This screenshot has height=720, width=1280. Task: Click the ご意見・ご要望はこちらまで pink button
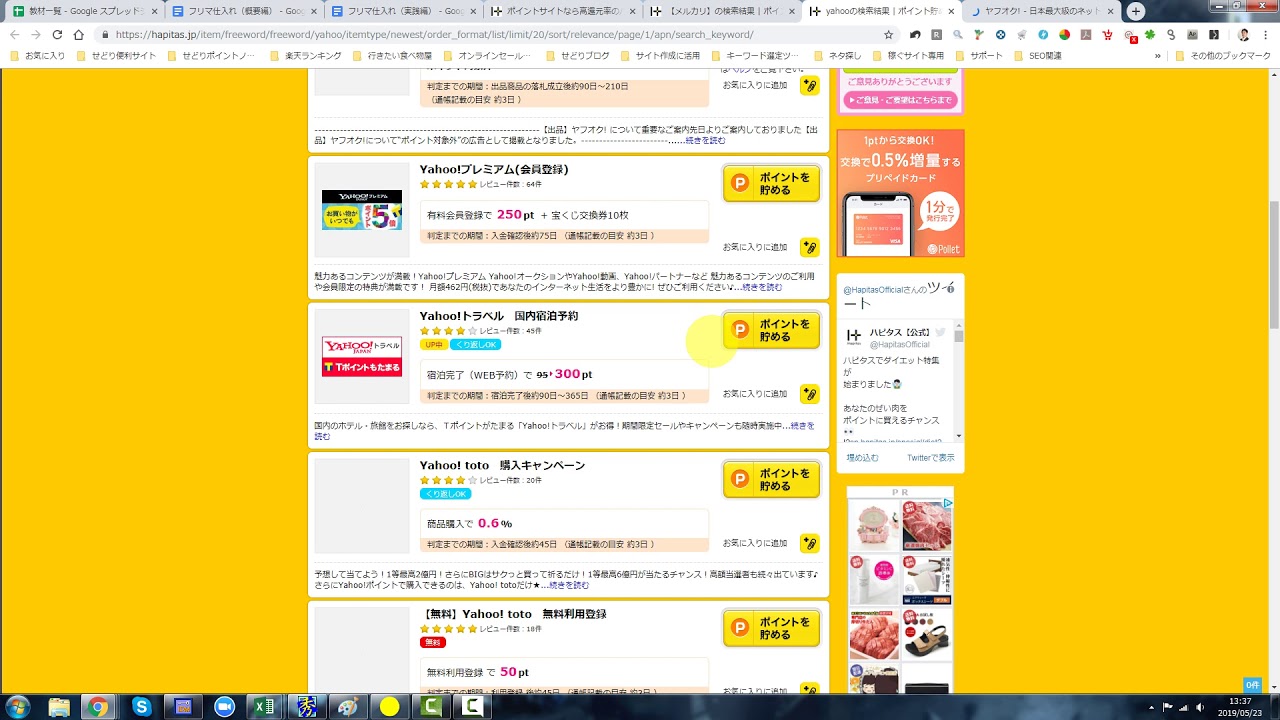(900, 100)
